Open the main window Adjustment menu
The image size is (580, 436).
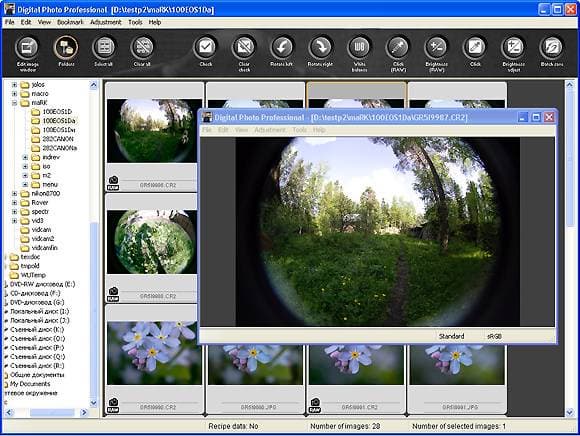coord(105,22)
